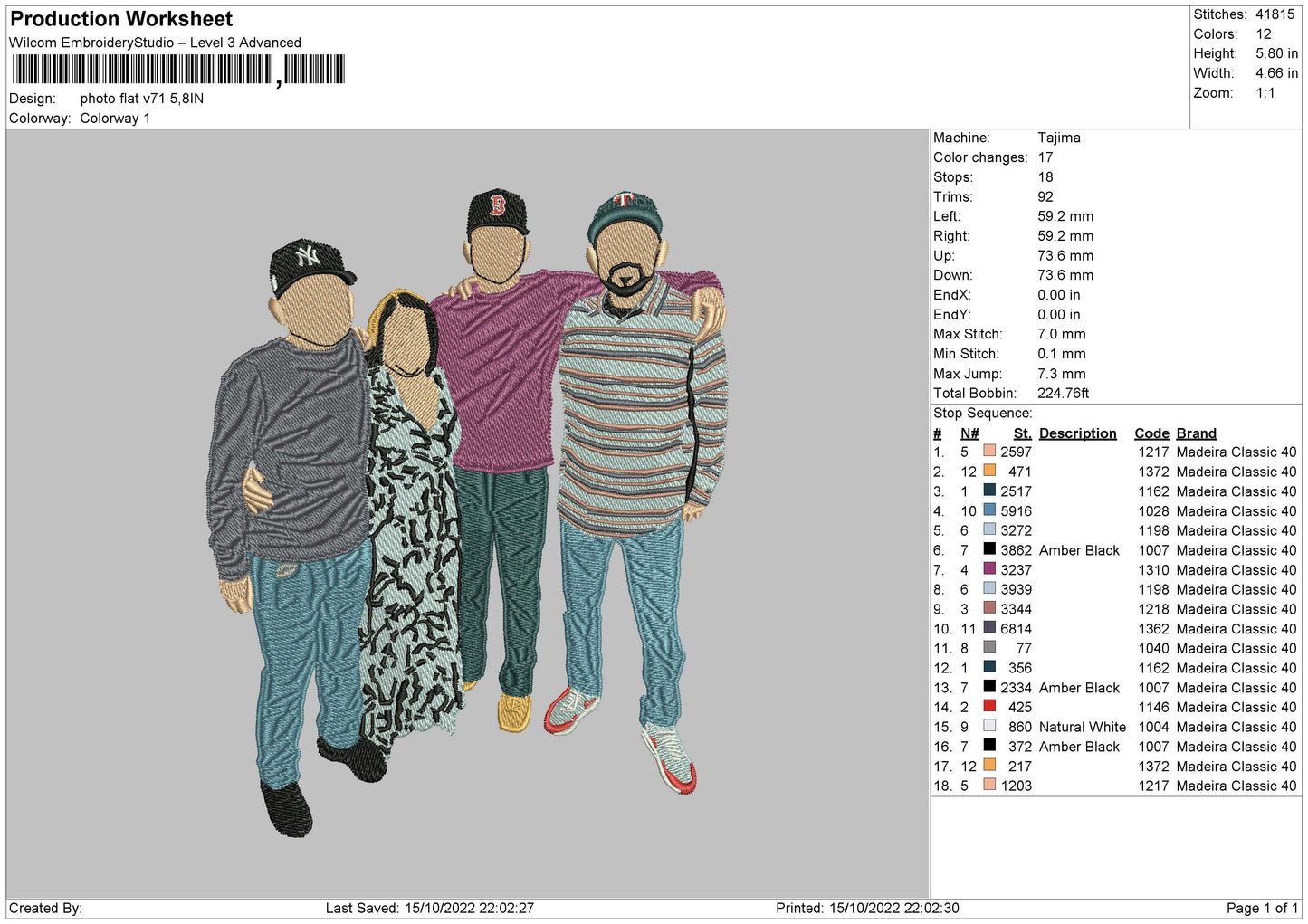Click Stops value 18
This screenshot has width=1308, height=924.
coord(1045,177)
